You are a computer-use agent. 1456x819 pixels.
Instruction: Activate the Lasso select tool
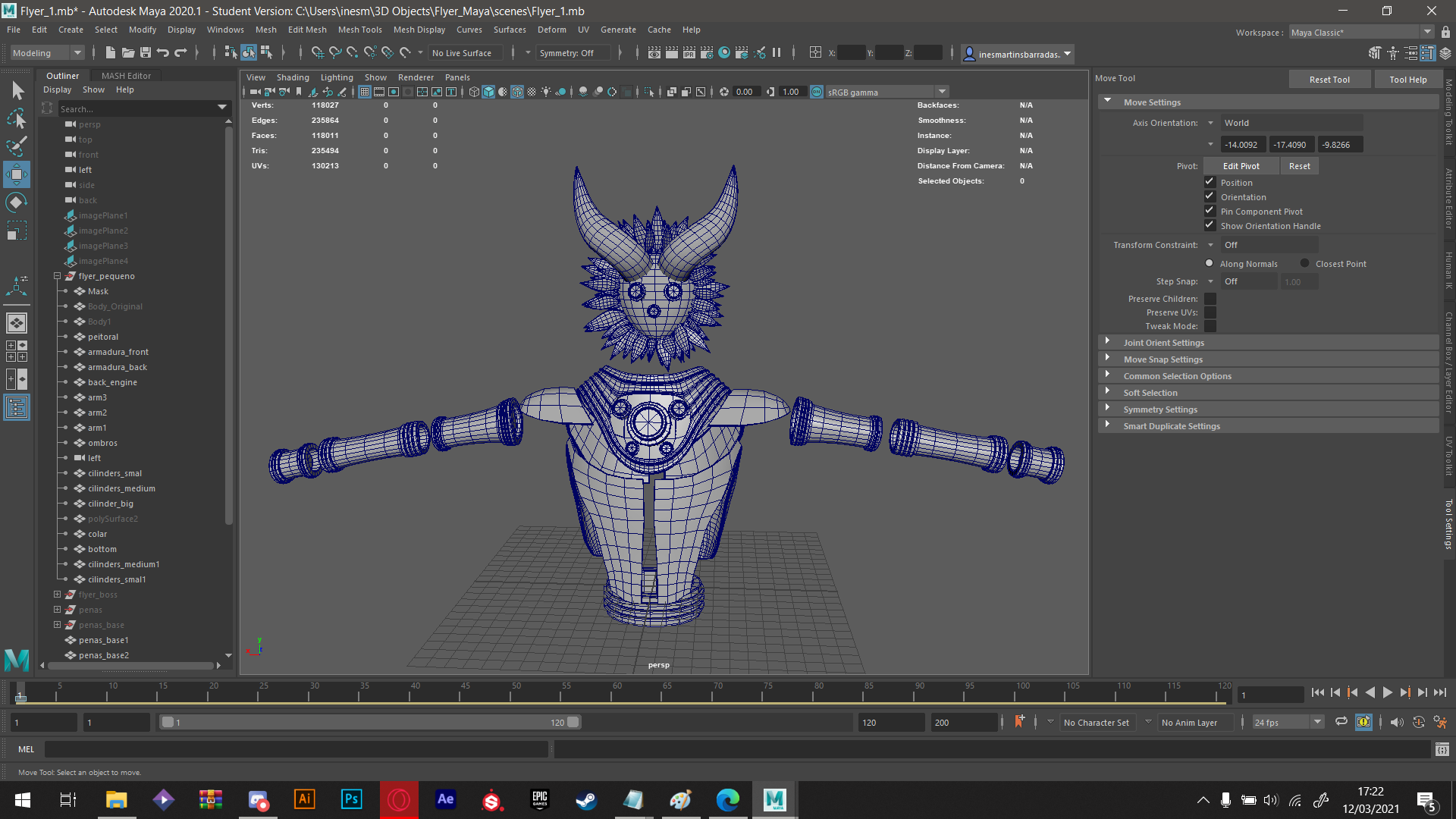(17, 118)
